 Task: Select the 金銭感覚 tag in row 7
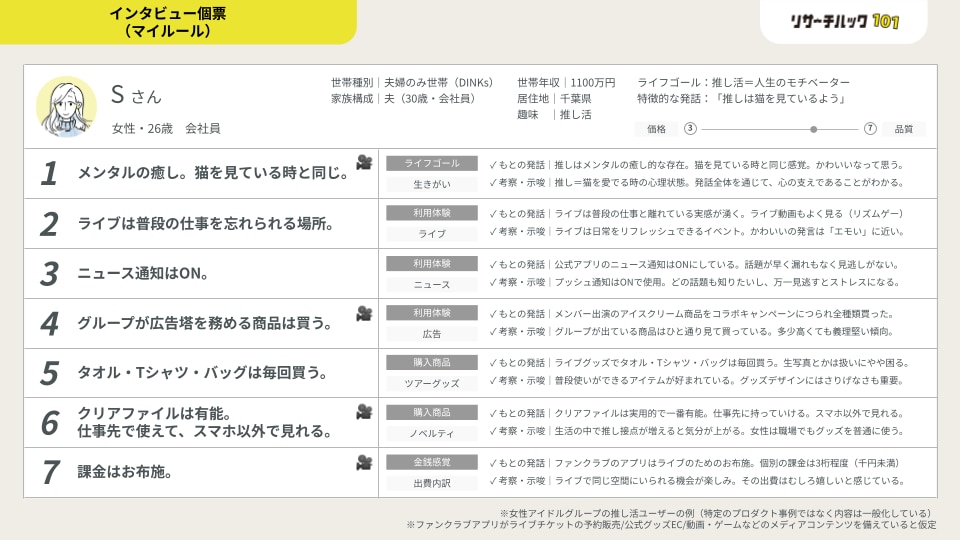pyautogui.click(x=432, y=462)
